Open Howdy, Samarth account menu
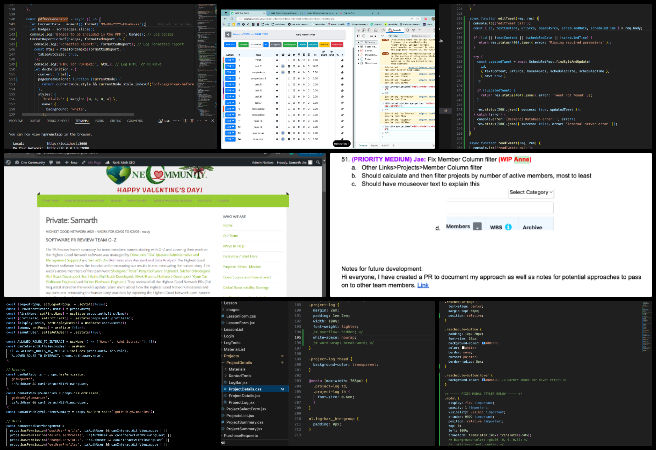 pos(293,162)
